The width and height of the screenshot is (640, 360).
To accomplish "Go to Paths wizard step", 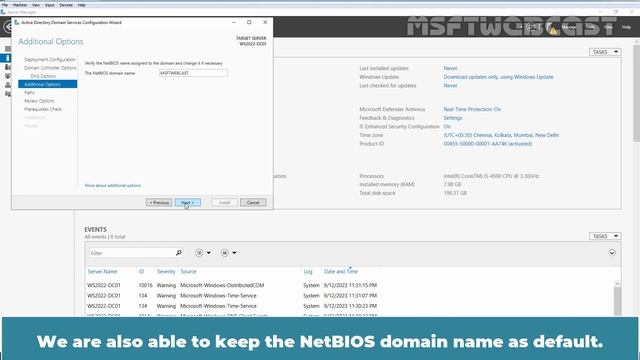I will pyautogui.click(x=29, y=93).
